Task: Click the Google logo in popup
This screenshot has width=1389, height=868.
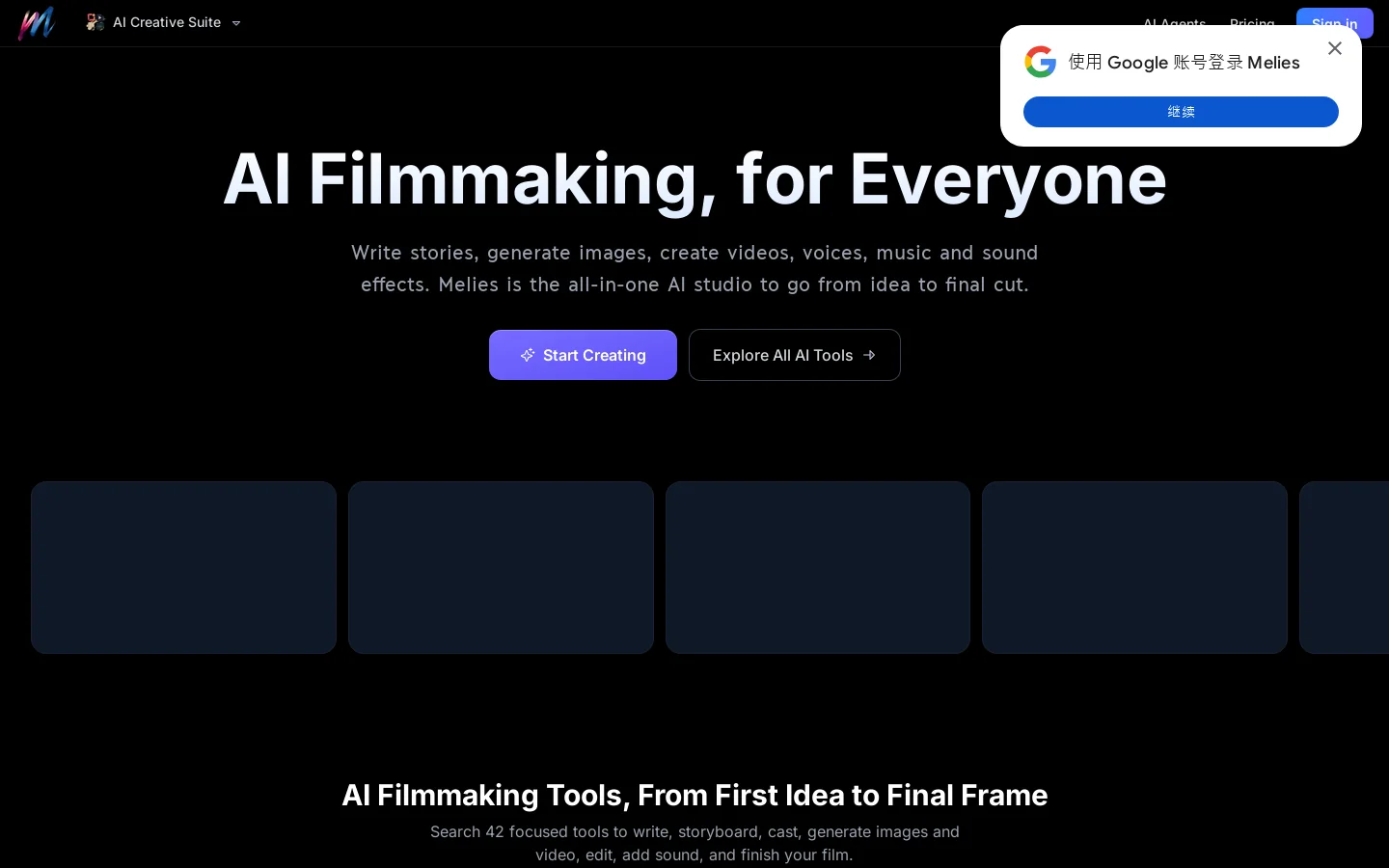Action: pyautogui.click(x=1040, y=62)
